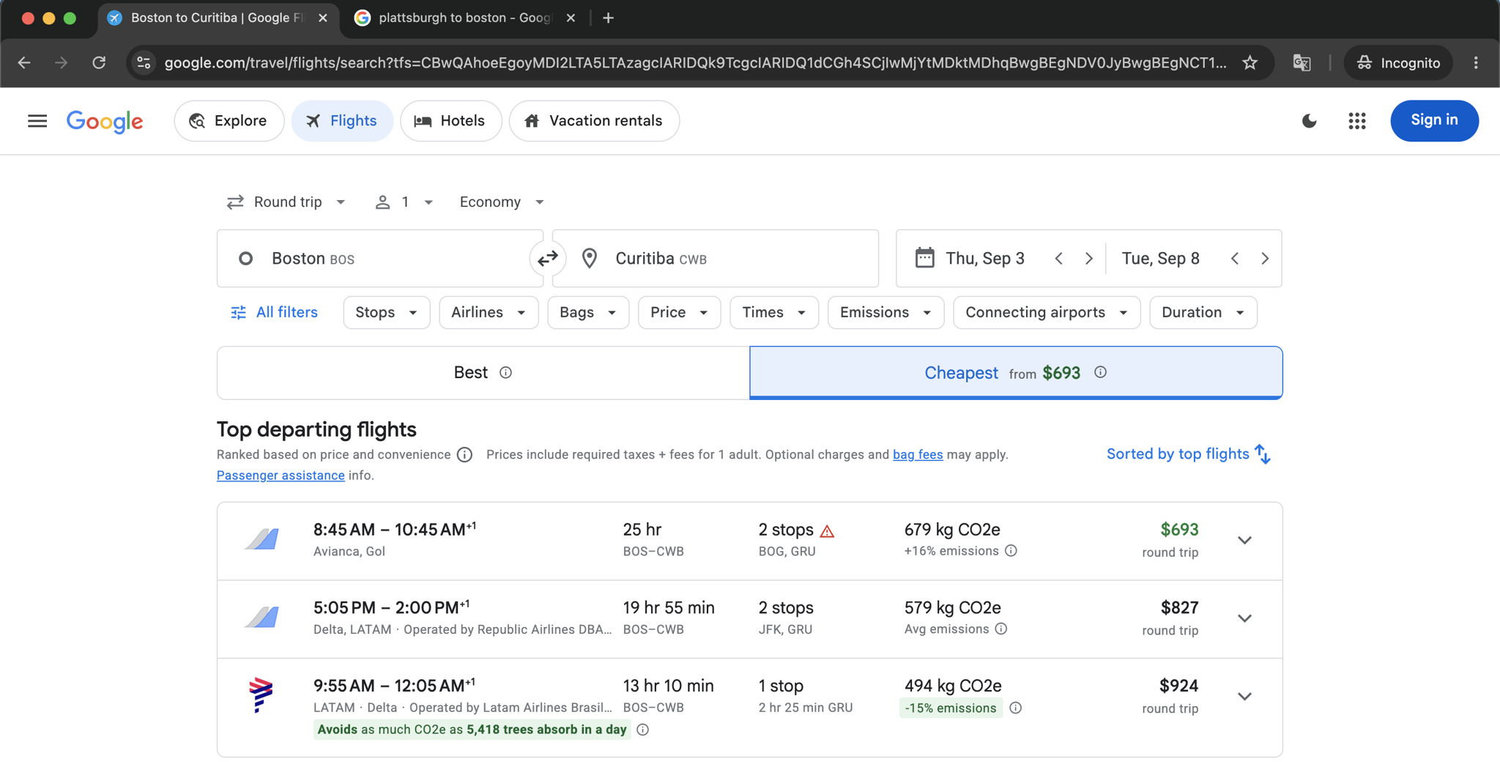Click the sort arrows icon by 'Sorted by top flights'

(1263, 455)
